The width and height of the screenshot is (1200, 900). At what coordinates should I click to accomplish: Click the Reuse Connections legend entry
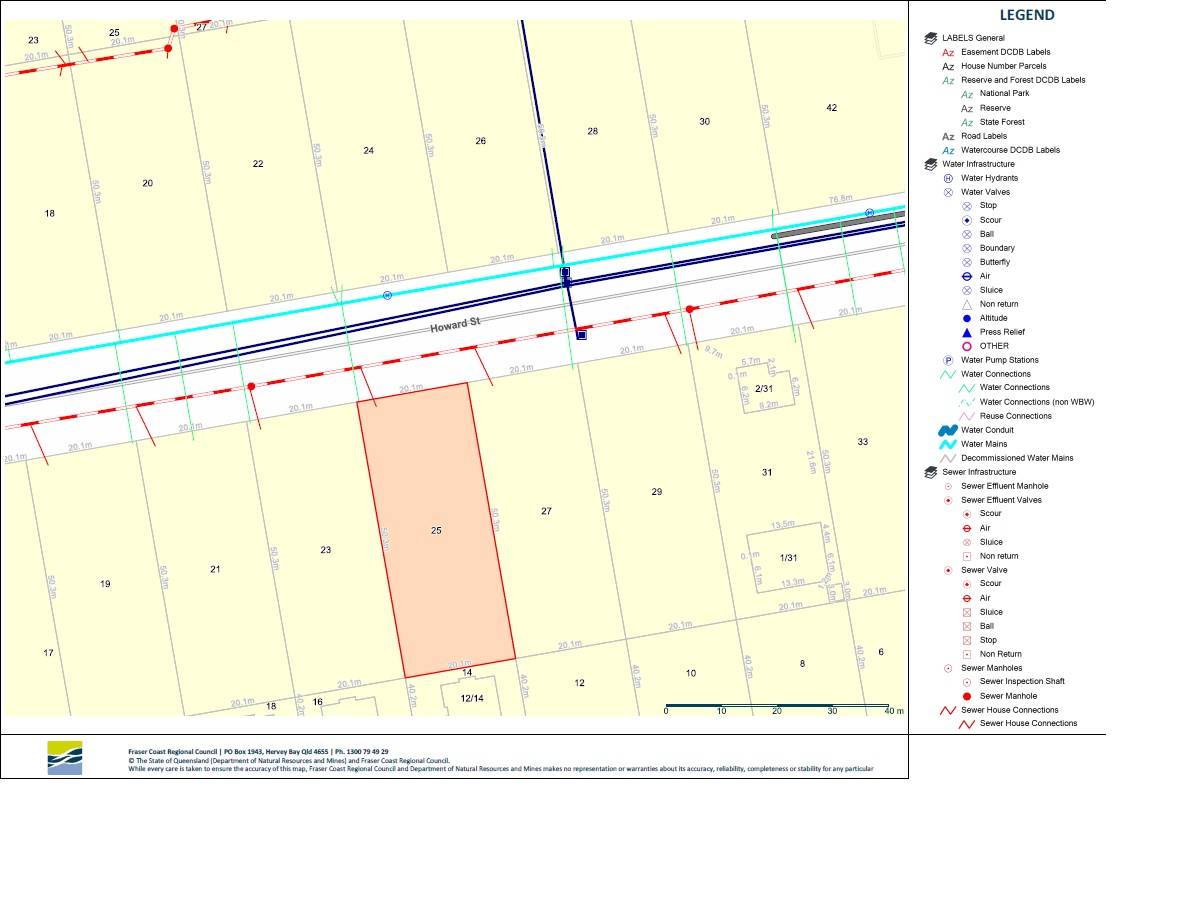1015,416
